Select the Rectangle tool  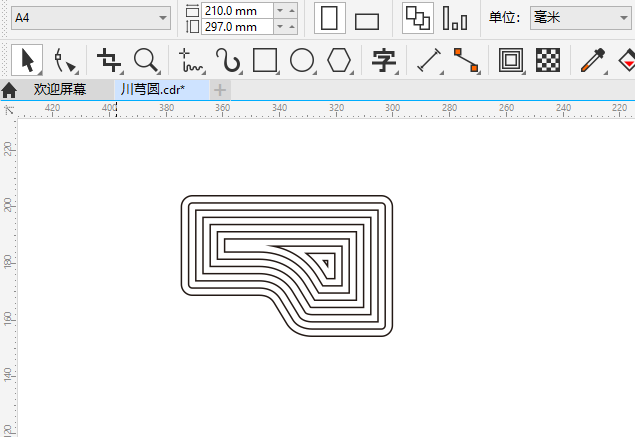(265, 60)
